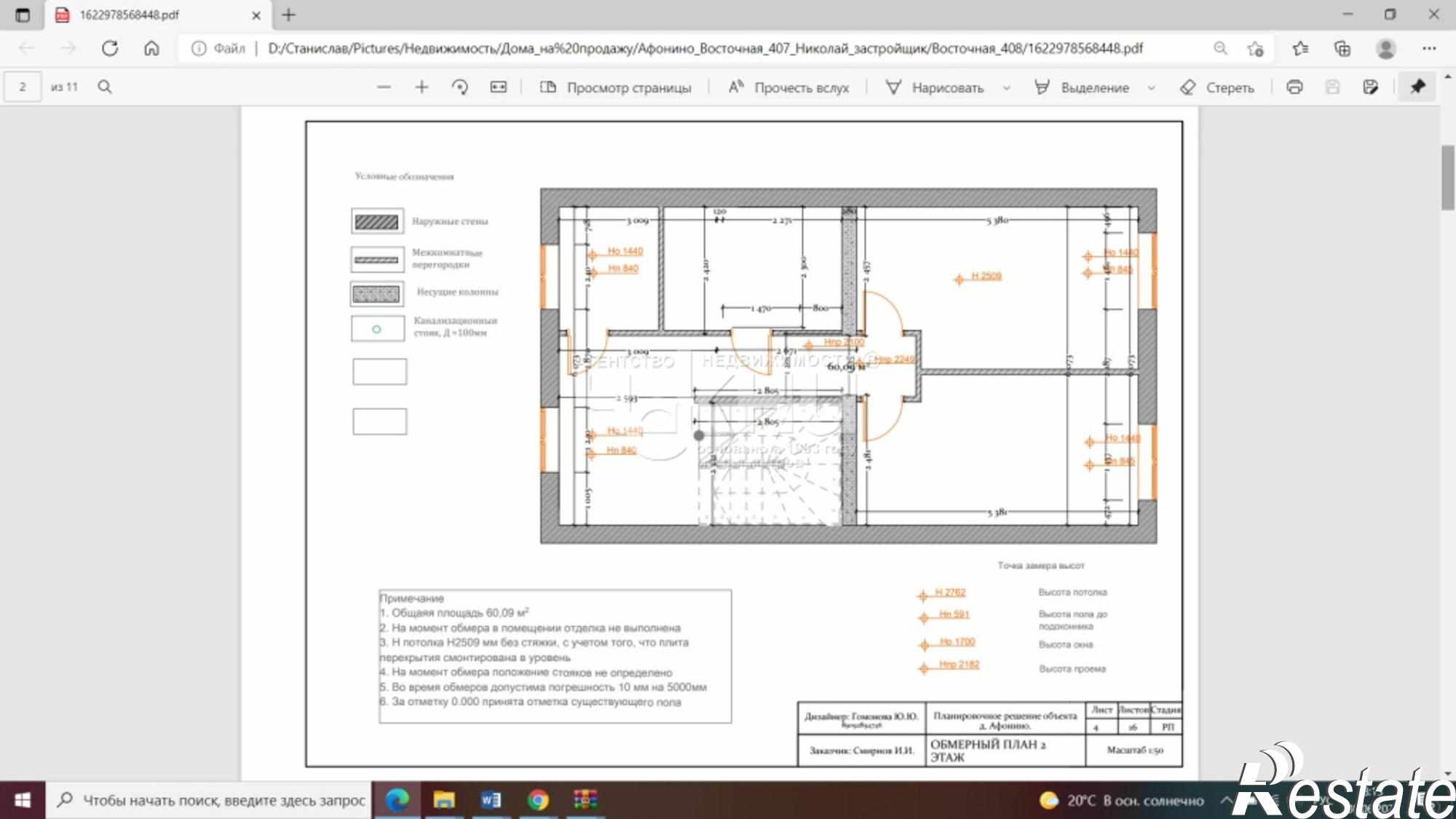Start Прочесть вслух read aloud
The width and height of the screenshot is (1456, 819).
788,87
